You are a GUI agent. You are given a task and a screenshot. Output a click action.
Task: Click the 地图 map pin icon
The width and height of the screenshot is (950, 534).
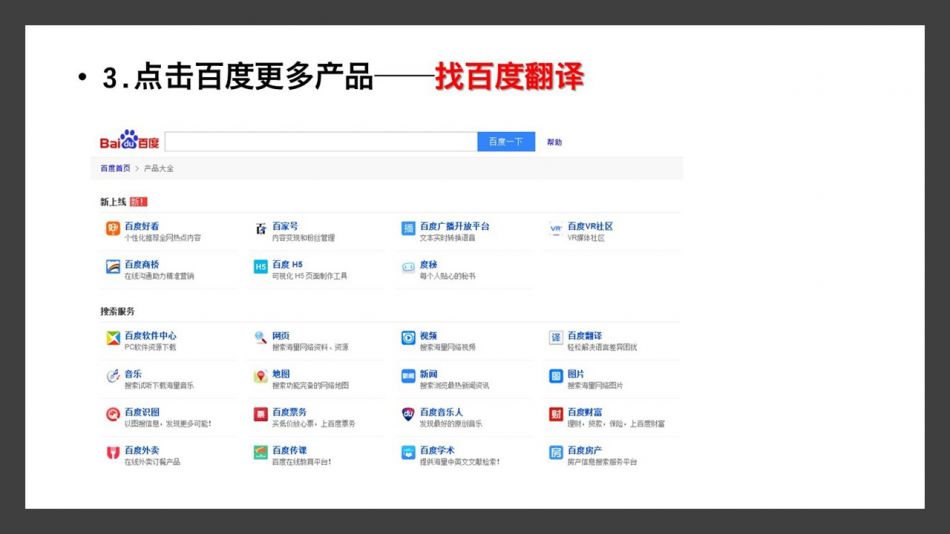(x=260, y=376)
